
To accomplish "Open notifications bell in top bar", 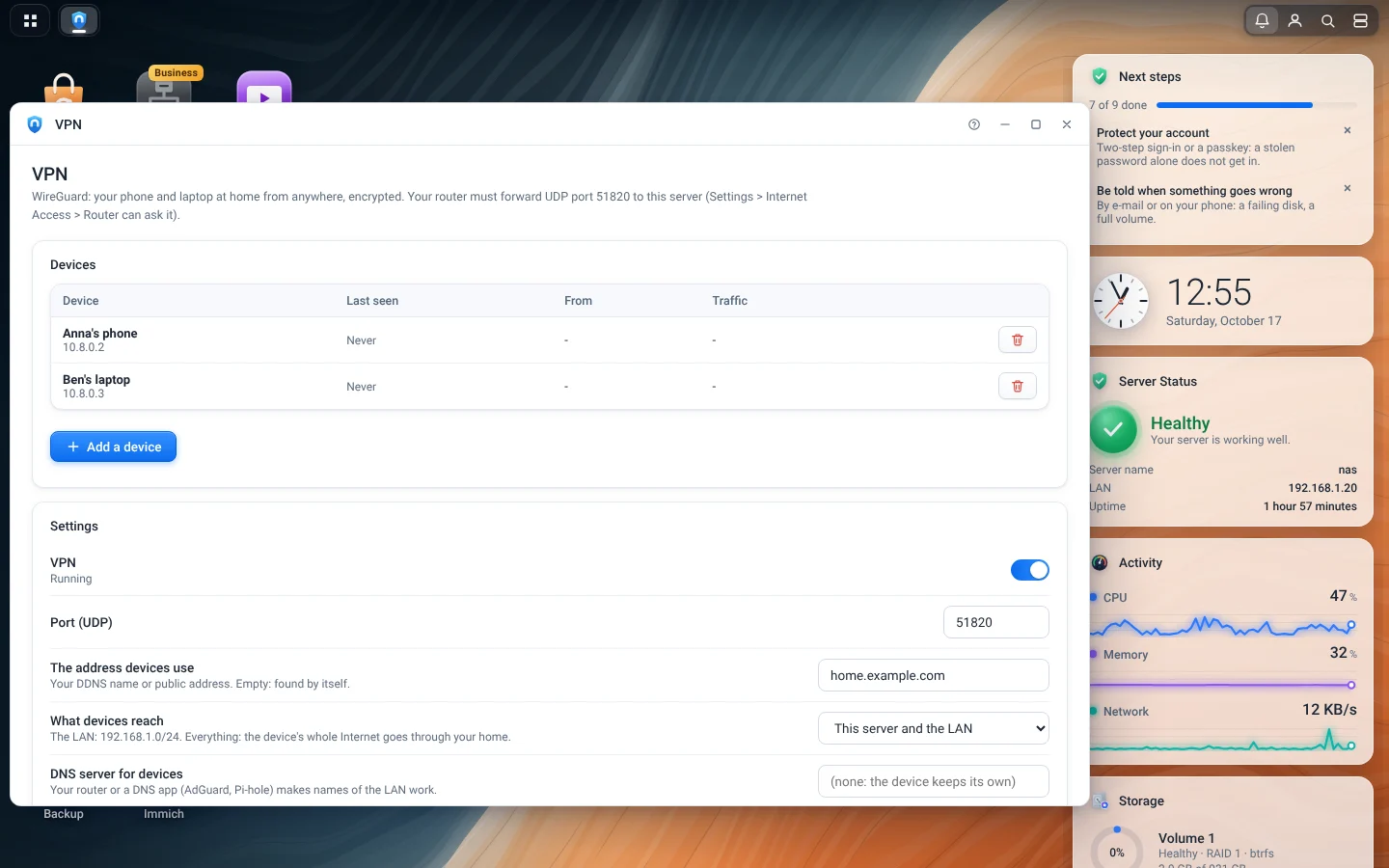I will [x=1262, y=20].
